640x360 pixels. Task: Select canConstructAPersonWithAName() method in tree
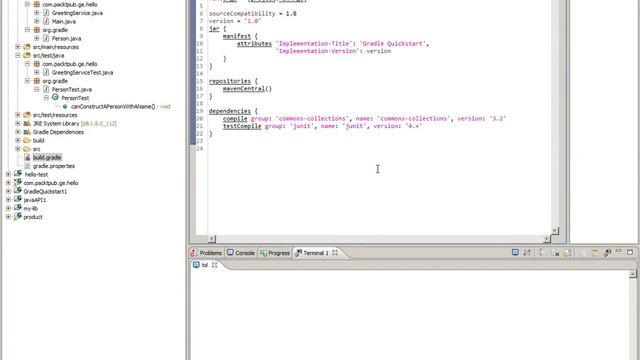tap(113, 107)
